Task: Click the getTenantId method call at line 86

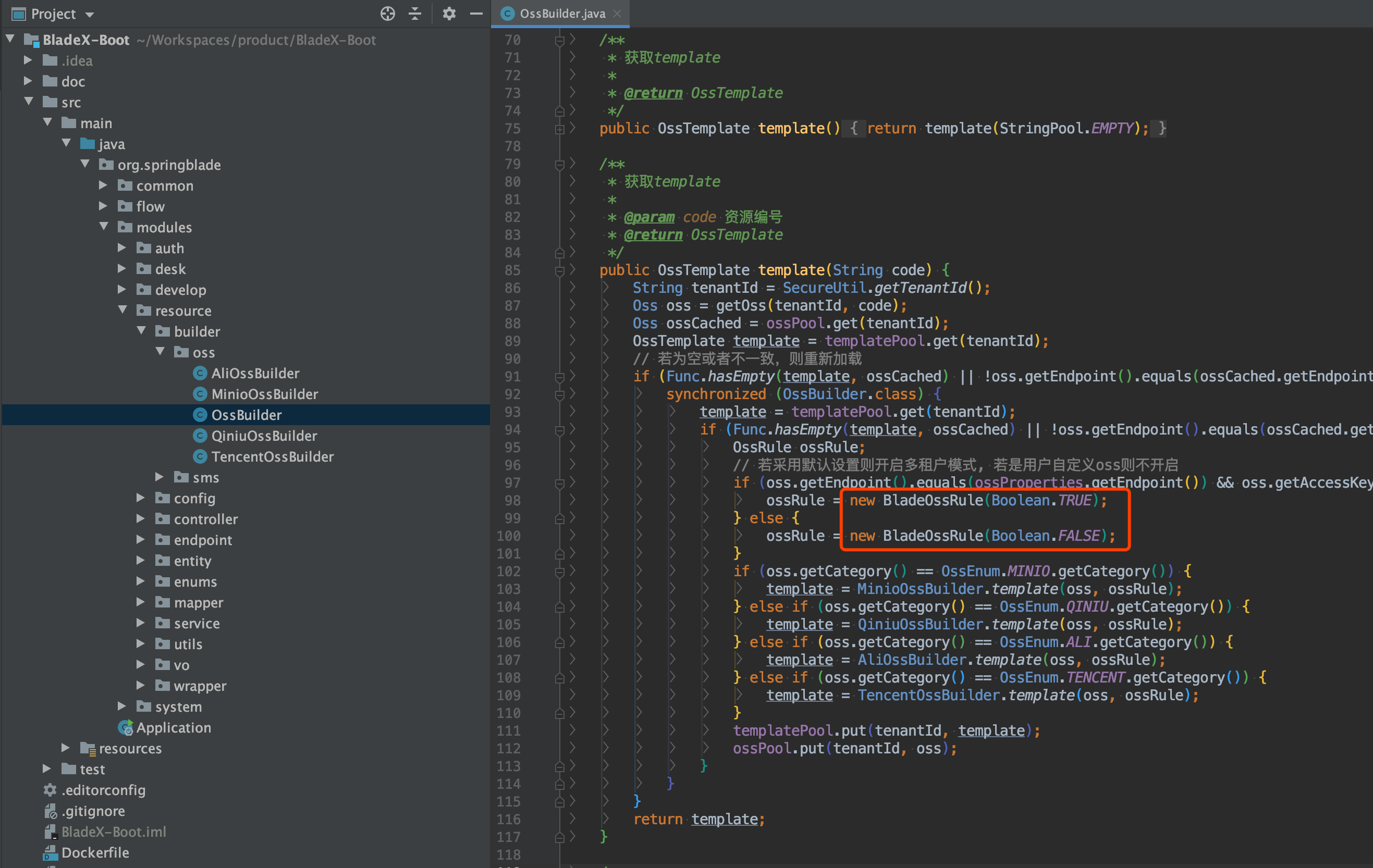Action: coord(920,288)
